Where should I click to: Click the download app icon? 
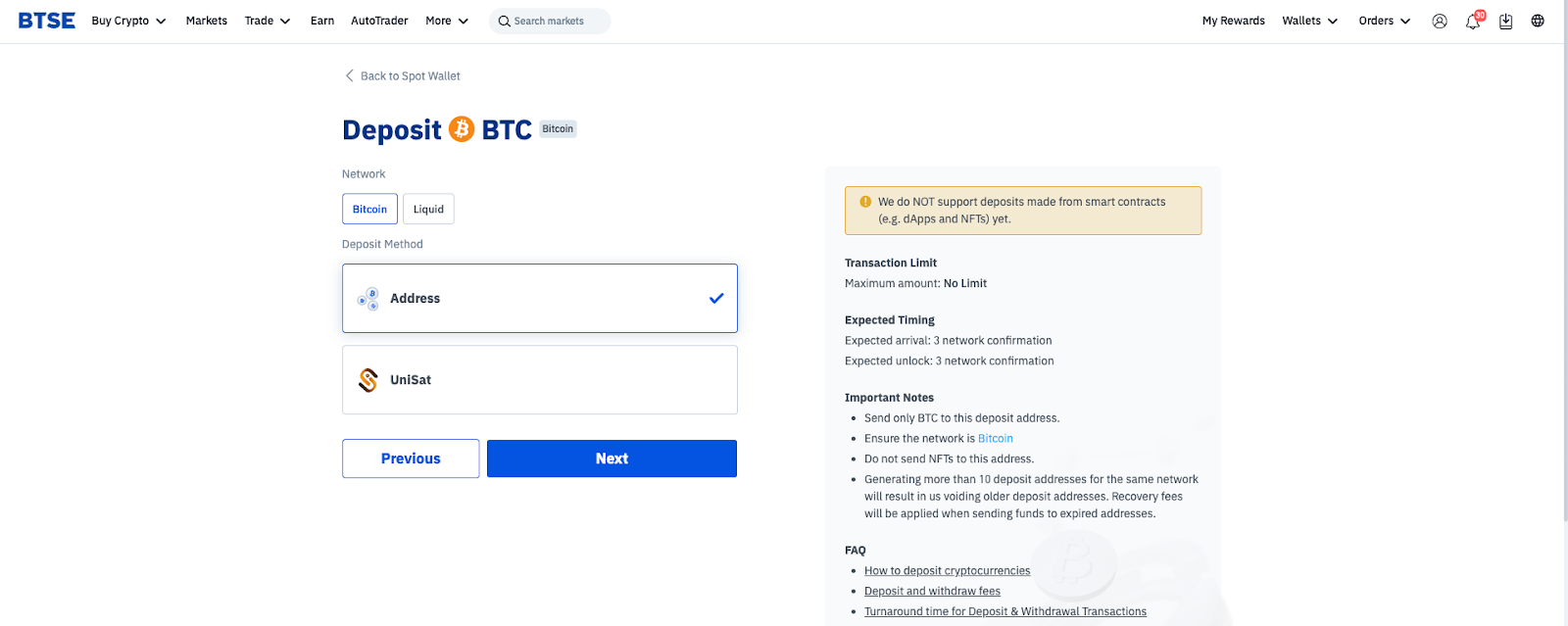tap(1506, 21)
